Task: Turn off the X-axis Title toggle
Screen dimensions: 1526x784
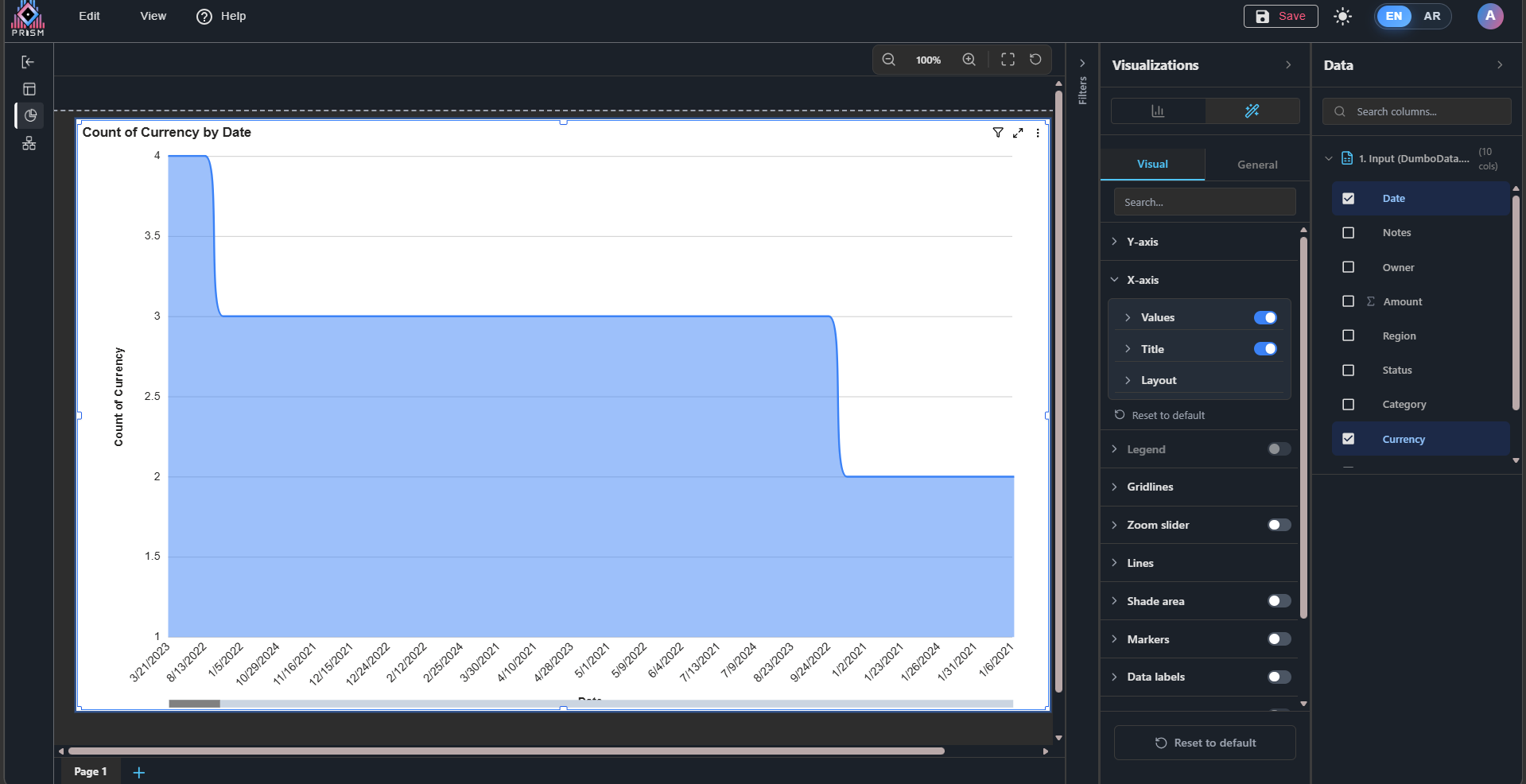Action: tap(1264, 349)
